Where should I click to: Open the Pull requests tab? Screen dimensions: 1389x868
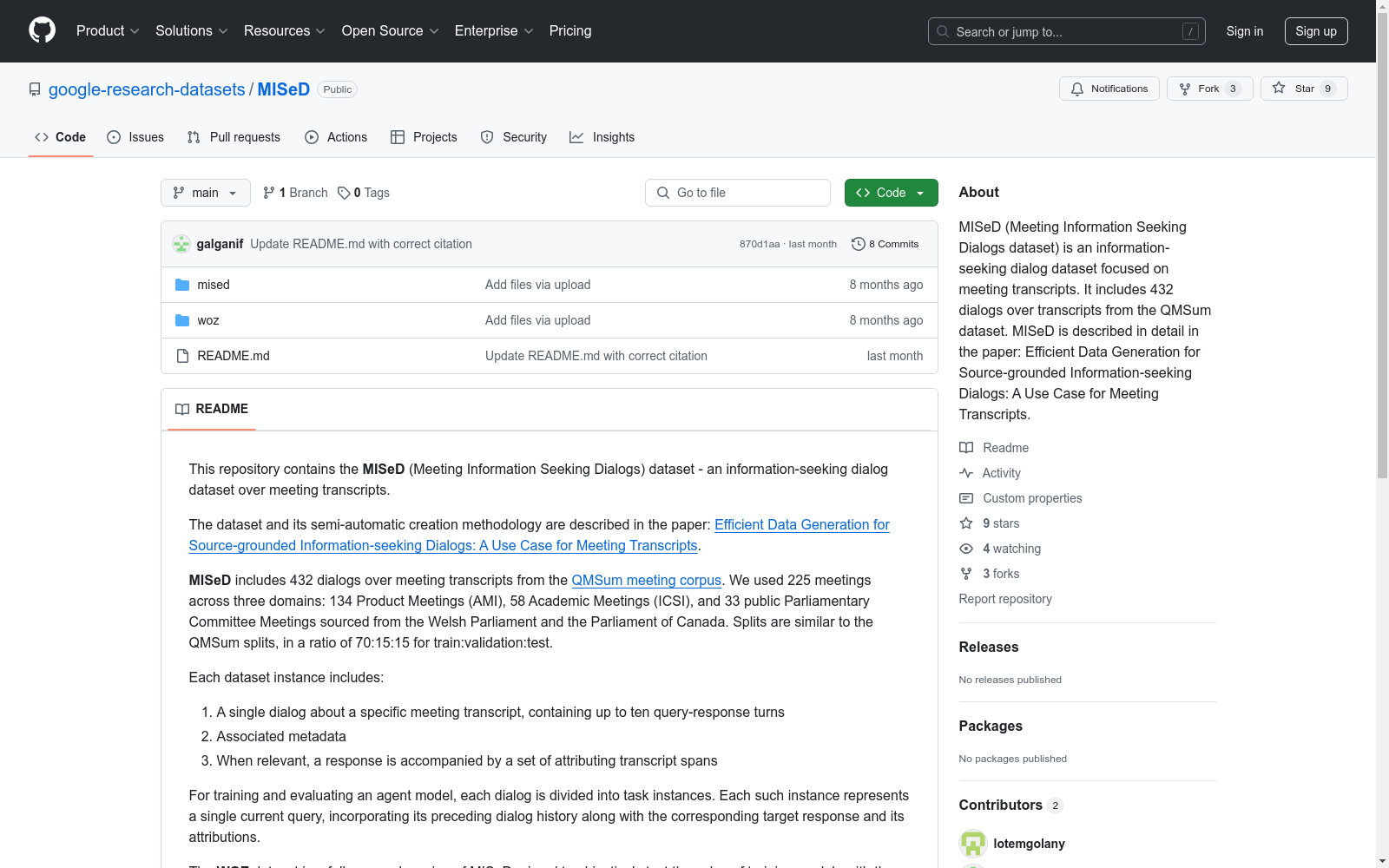[x=234, y=137]
